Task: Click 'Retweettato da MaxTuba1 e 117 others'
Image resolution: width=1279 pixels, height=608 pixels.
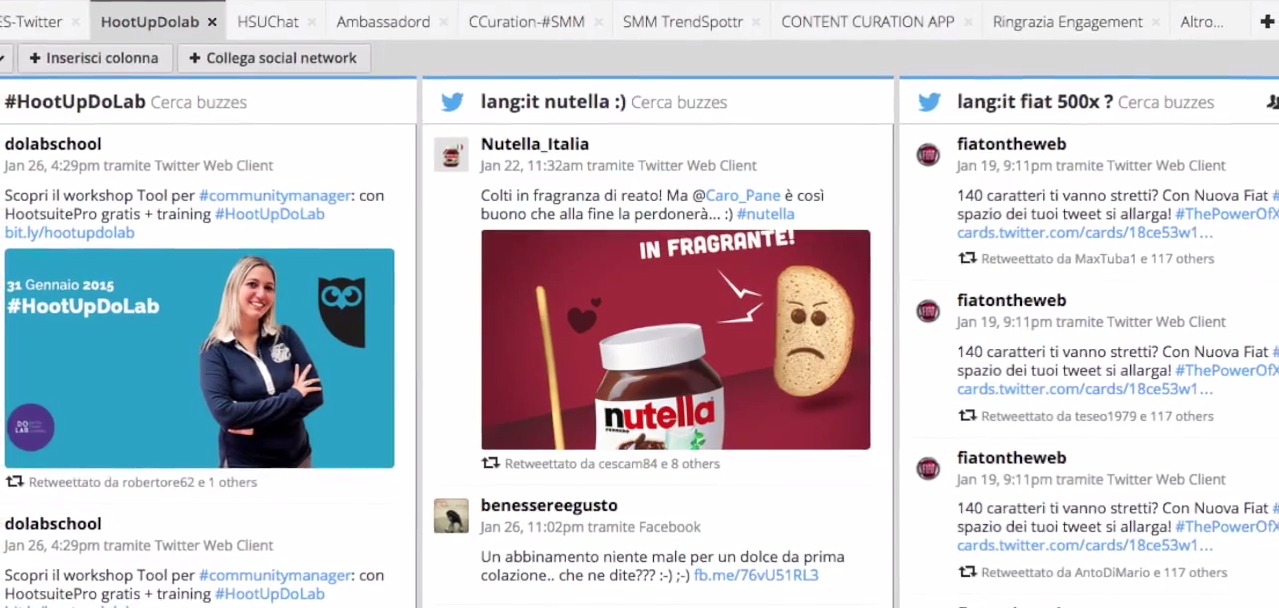Action: 1098,259
